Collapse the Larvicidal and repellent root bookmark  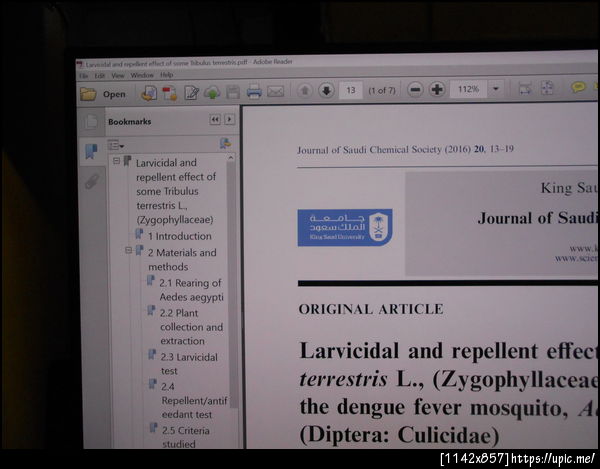116,161
